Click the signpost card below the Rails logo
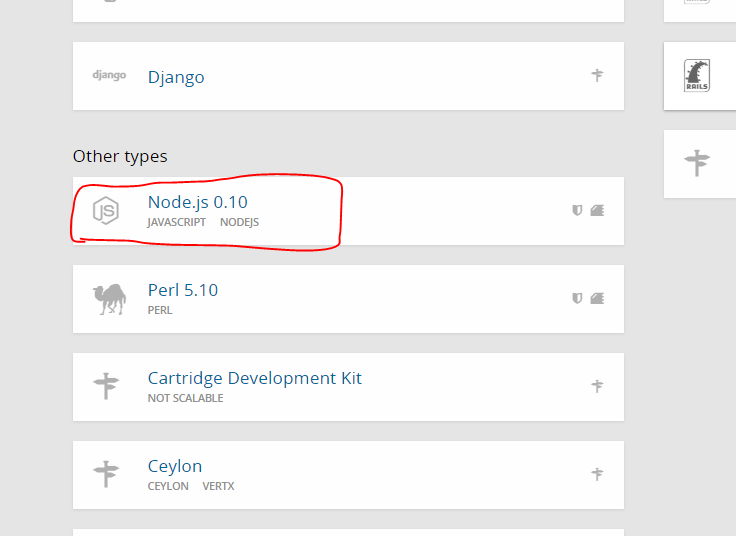Image resolution: width=736 pixels, height=536 pixels. (700, 164)
